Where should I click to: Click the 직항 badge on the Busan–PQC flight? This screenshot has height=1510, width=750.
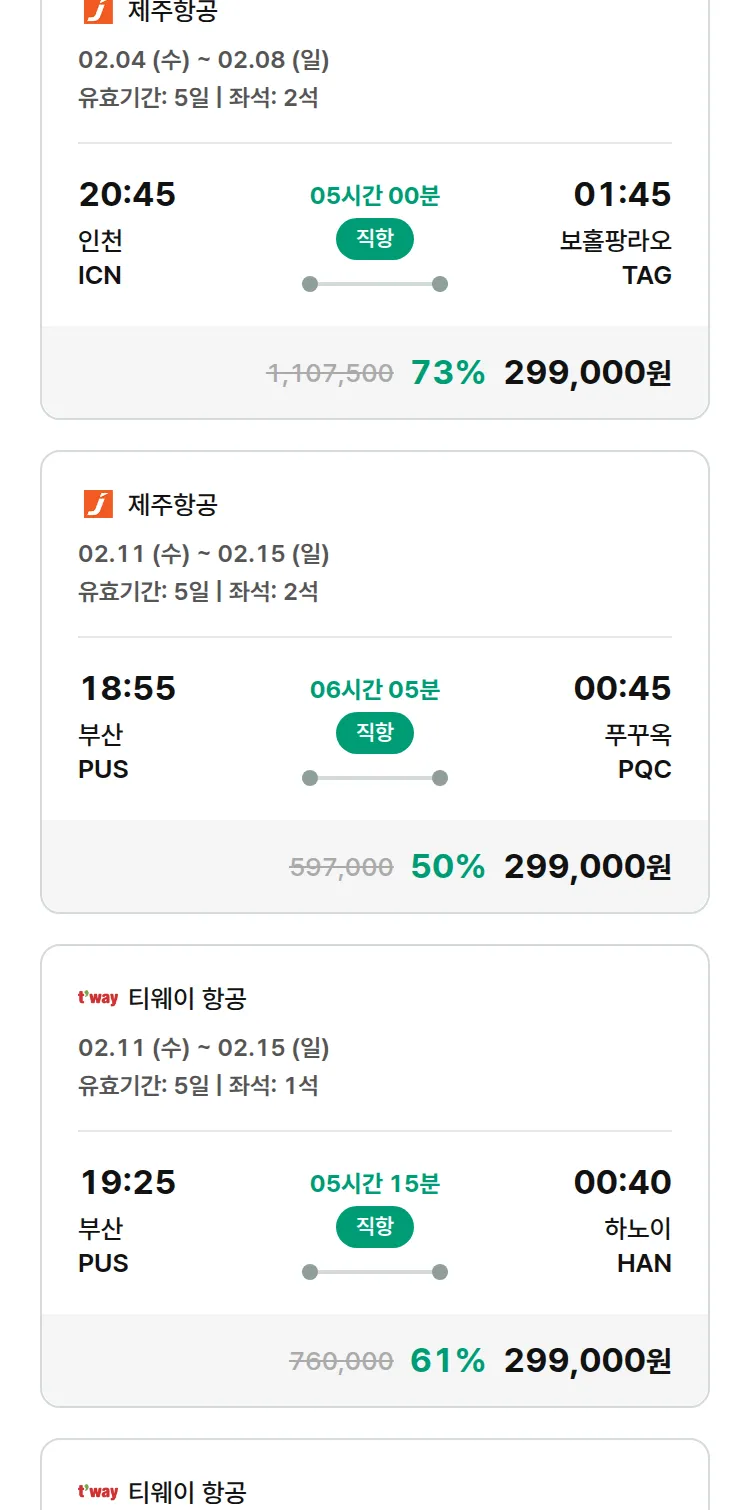[374, 733]
